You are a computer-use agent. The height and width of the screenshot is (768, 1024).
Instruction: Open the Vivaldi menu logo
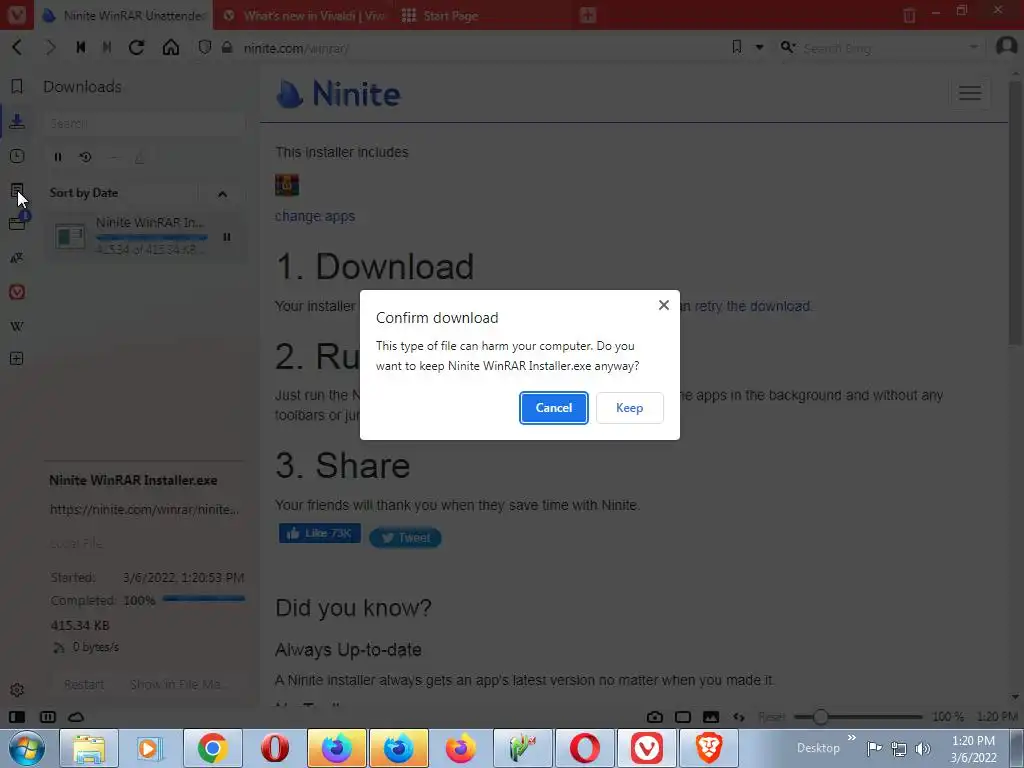[16, 15]
